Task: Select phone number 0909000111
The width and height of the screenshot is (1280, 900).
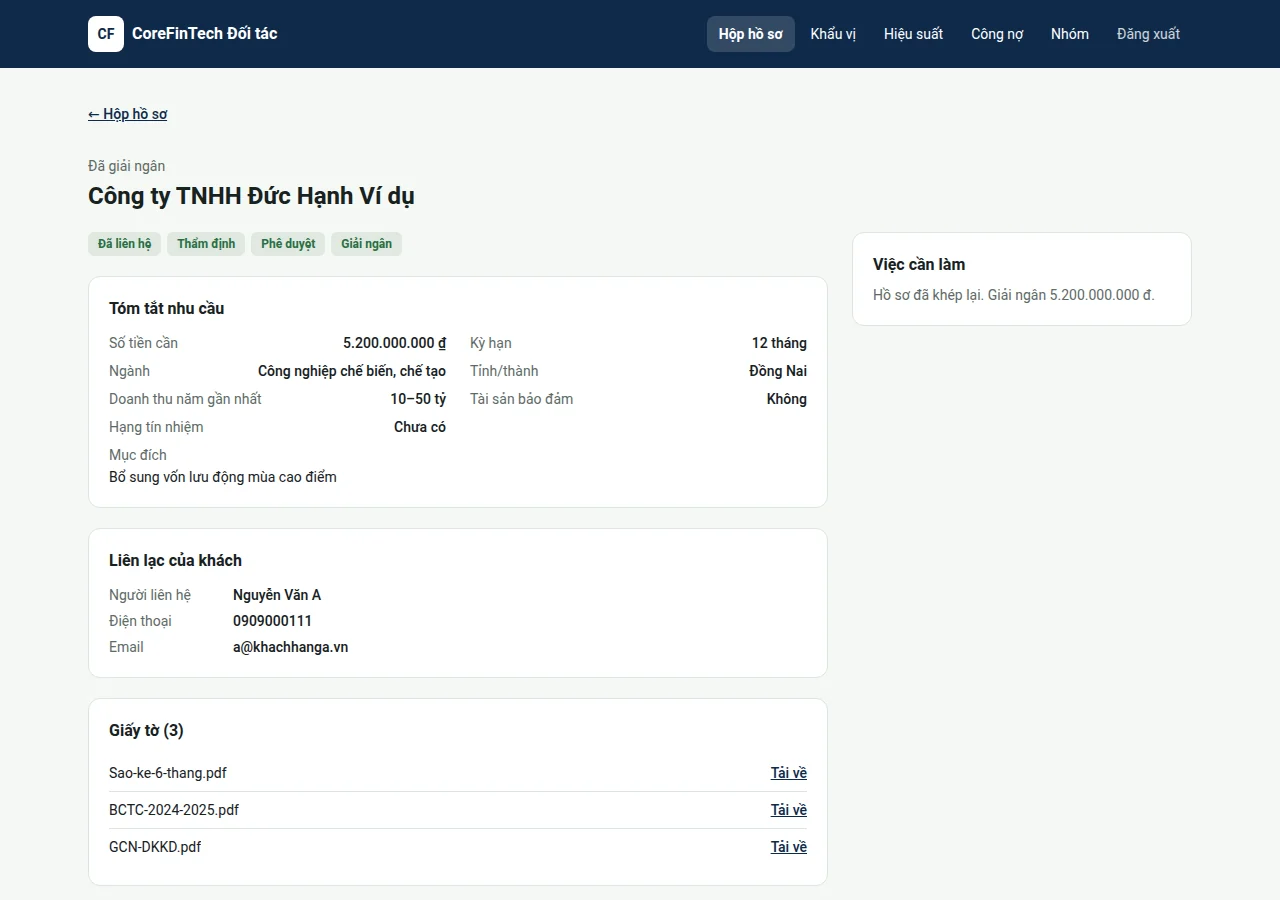Action: coord(272,621)
